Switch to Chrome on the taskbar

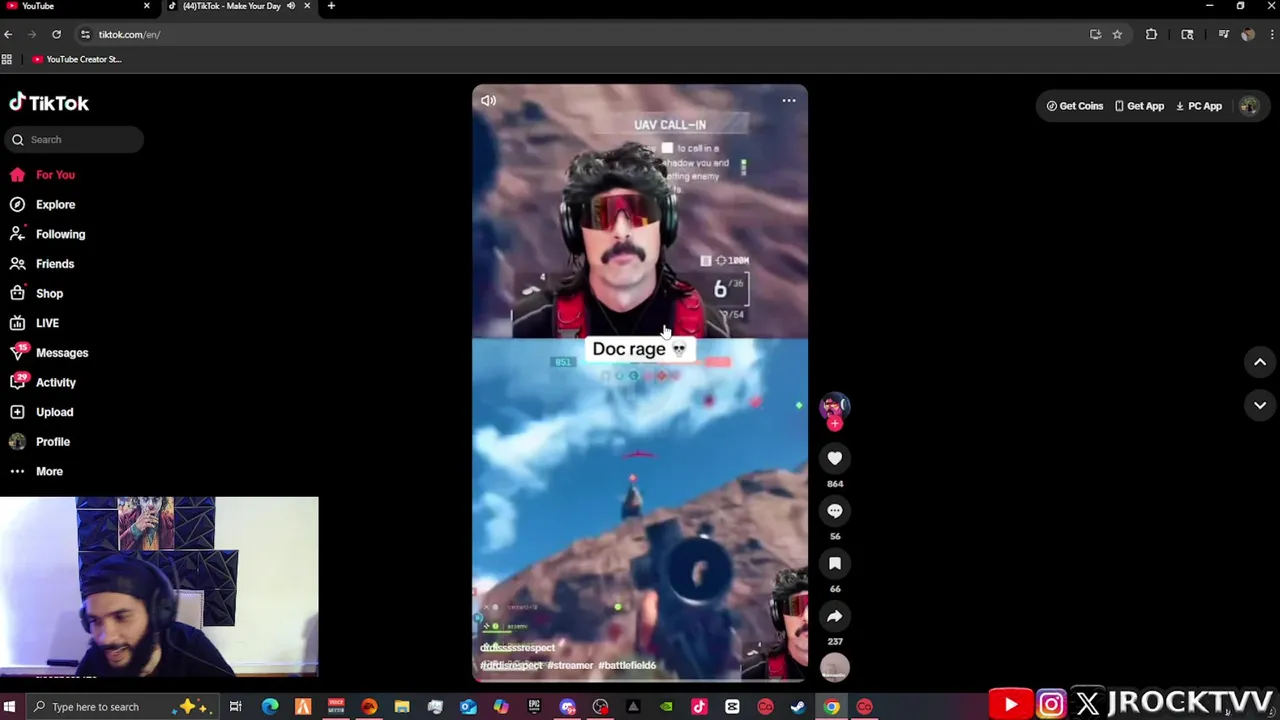click(831, 707)
